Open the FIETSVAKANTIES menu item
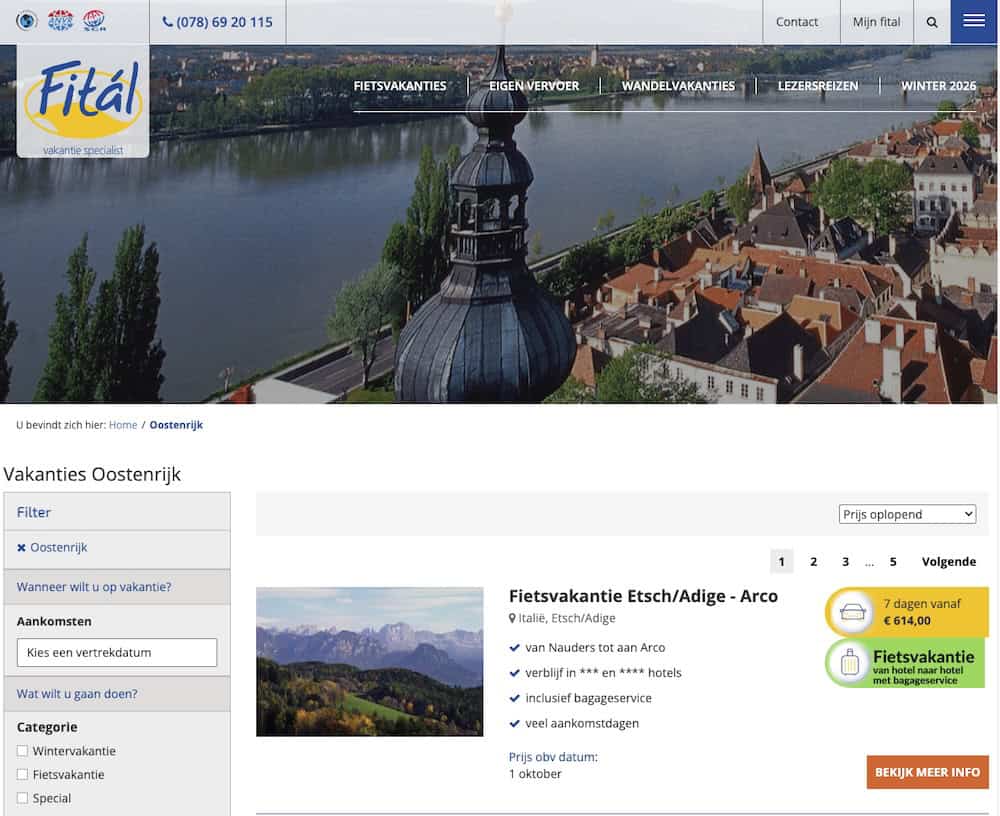This screenshot has height=816, width=1000. (x=400, y=85)
